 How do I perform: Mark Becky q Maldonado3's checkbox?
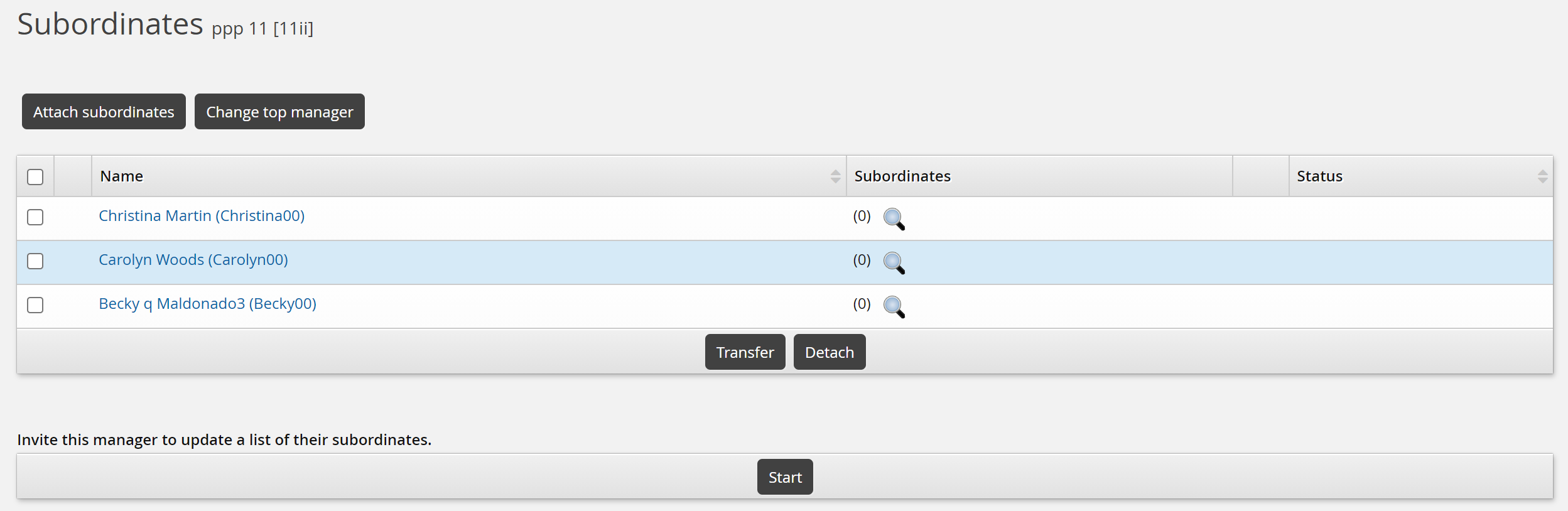(x=35, y=305)
